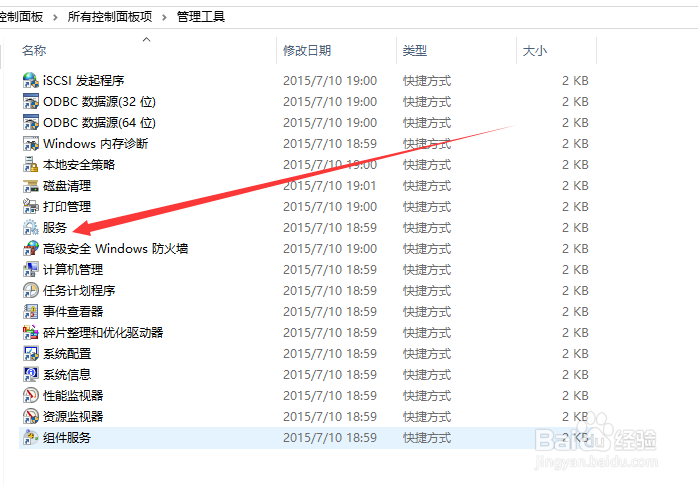This screenshot has height=486, width=698.
Task: Click the 打印管理 printer icon
Action: [x=31, y=207]
